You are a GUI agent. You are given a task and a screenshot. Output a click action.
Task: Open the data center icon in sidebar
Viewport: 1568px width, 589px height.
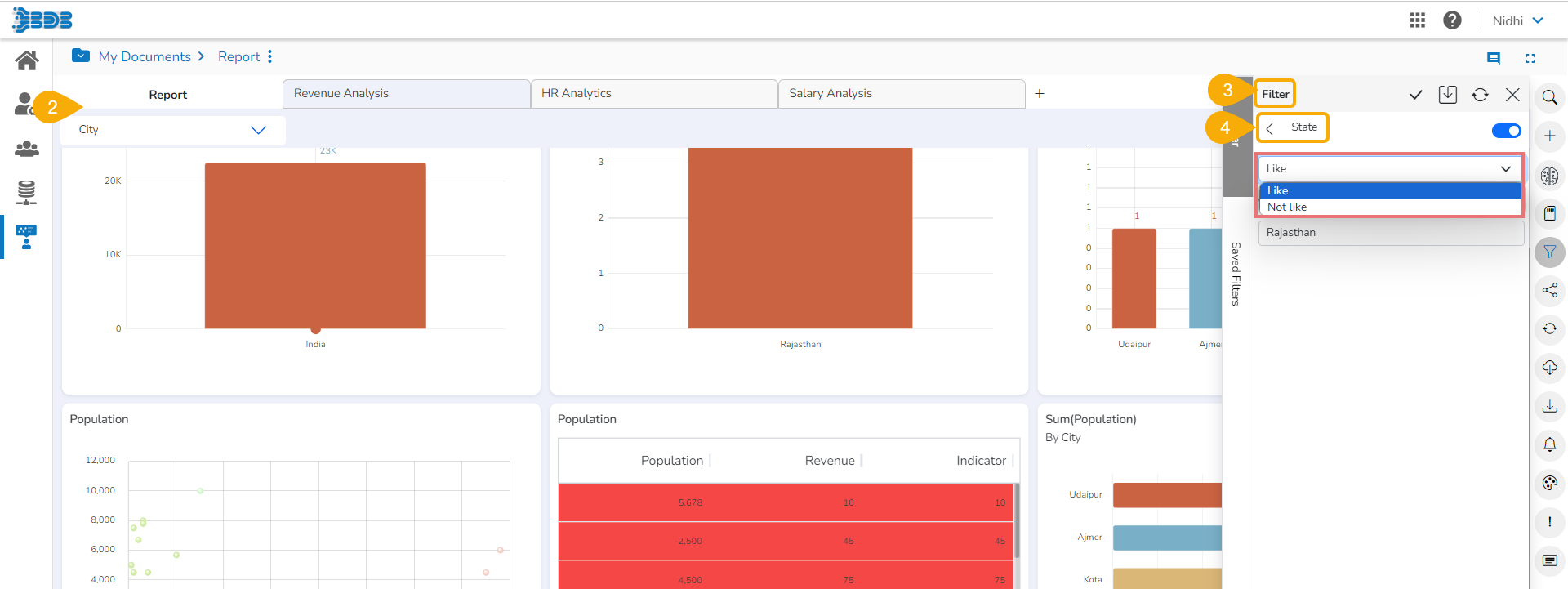(26, 193)
